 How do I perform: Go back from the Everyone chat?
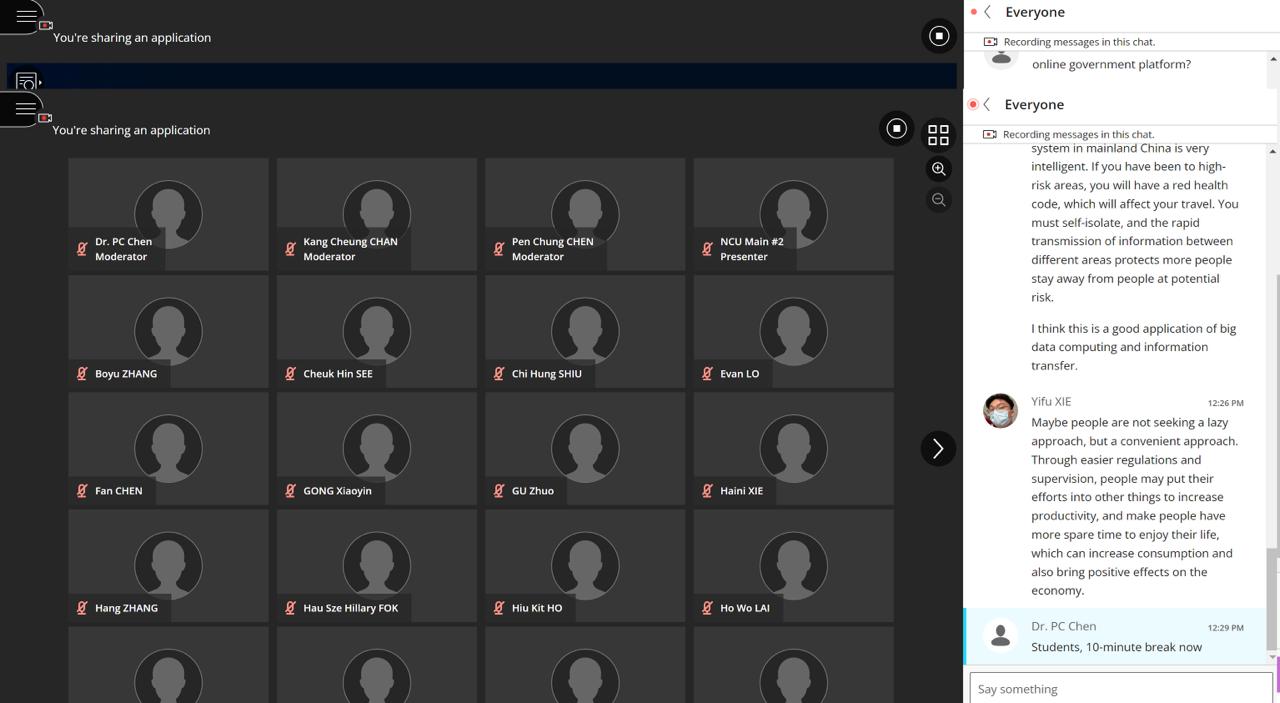tap(987, 104)
